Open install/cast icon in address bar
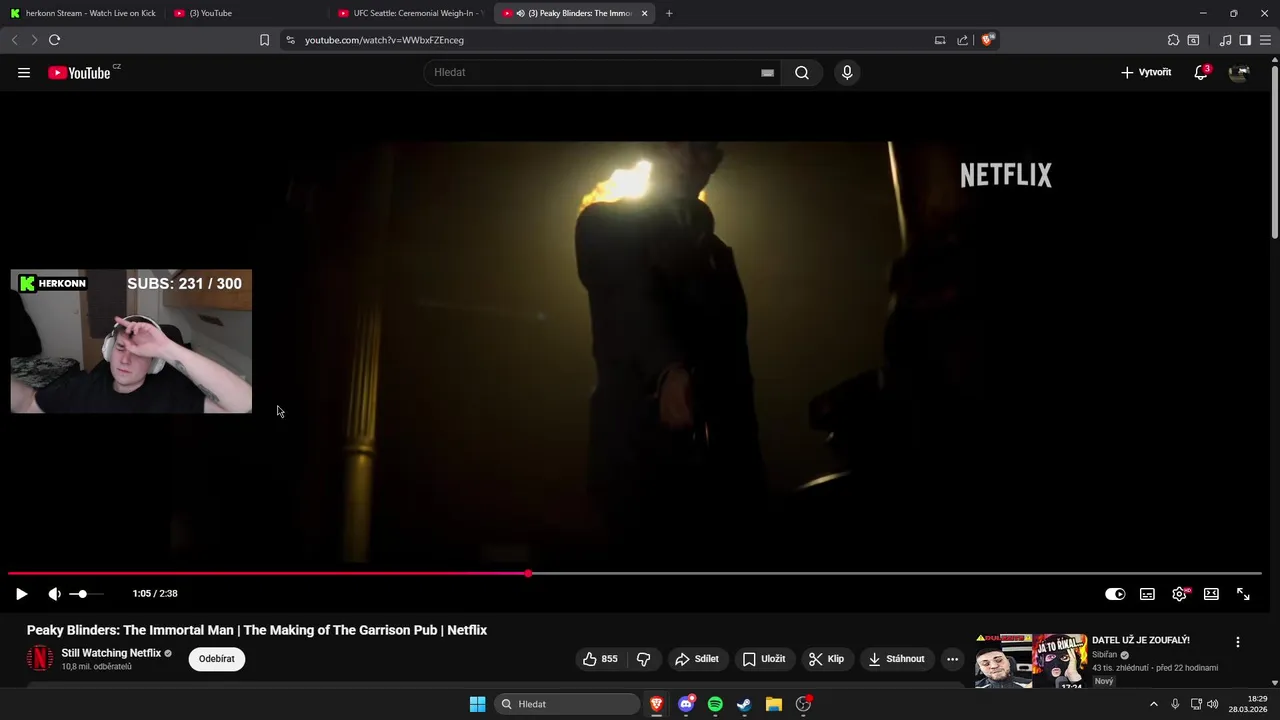 point(940,40)
